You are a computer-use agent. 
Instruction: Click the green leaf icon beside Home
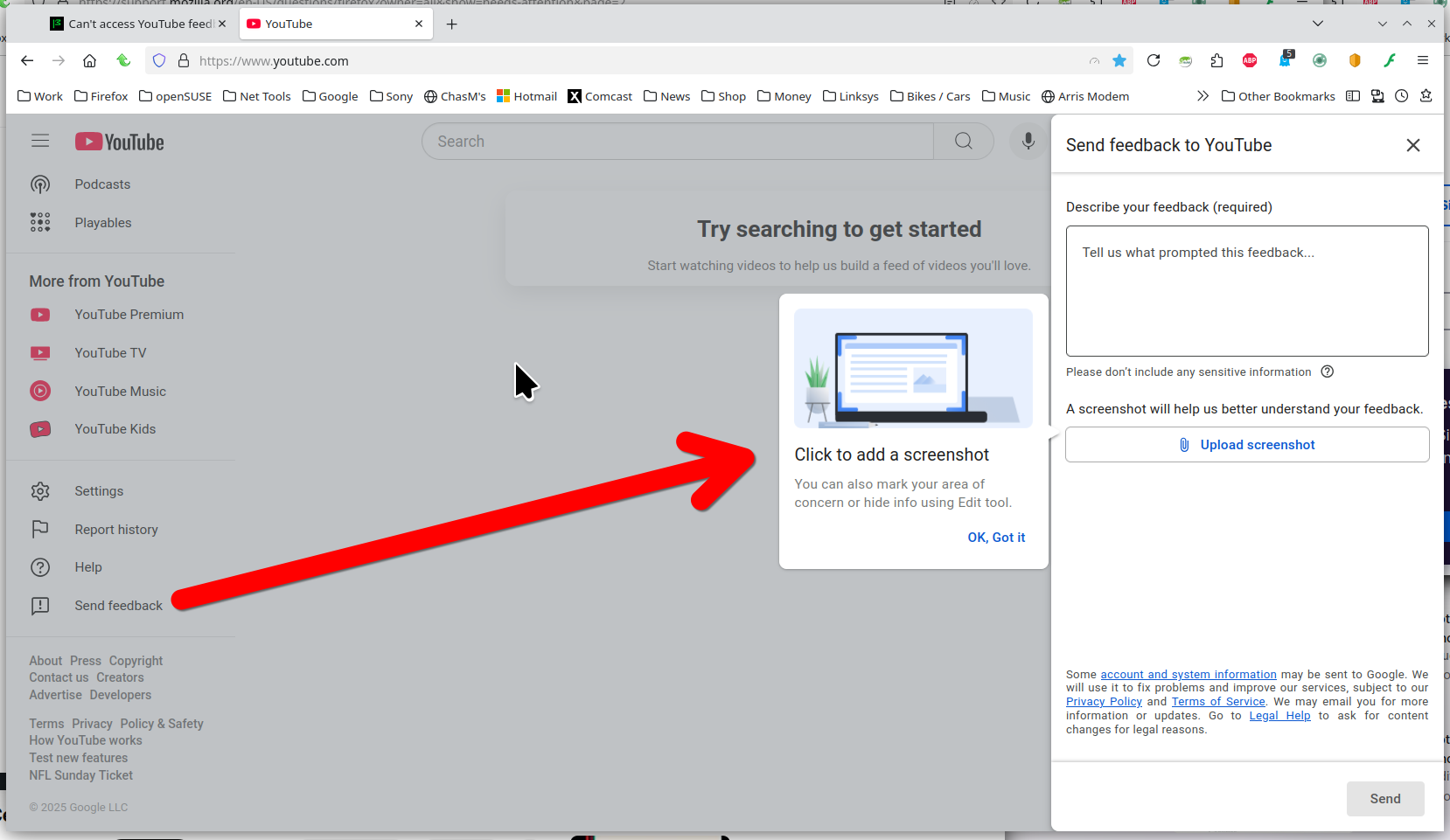tap(123, 60)
